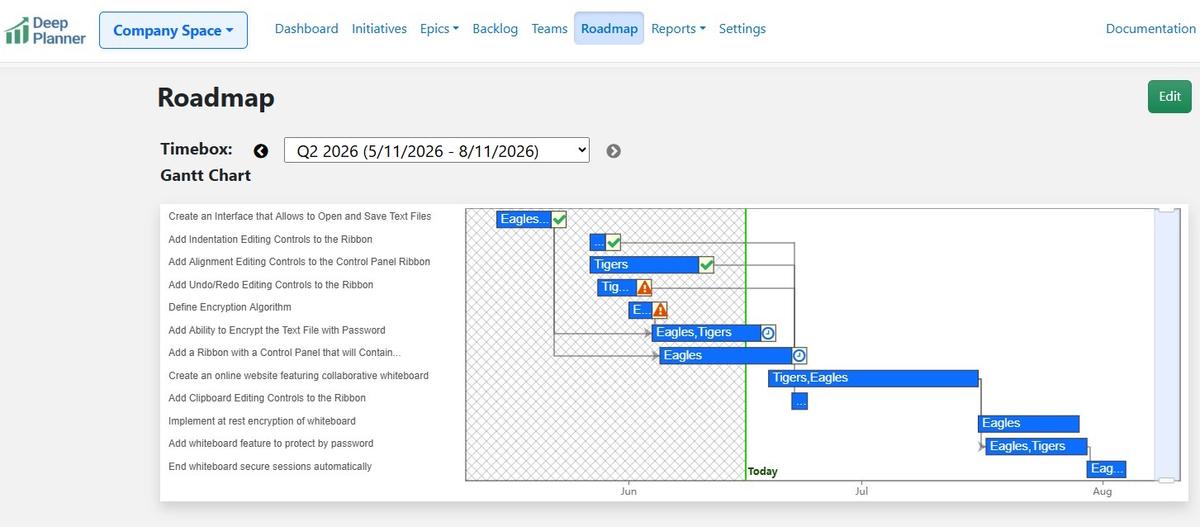Click clock icon on Eagles ribbon bar
The height and width of the screenshot is (527, 1200).
click(x=799, y=355)
